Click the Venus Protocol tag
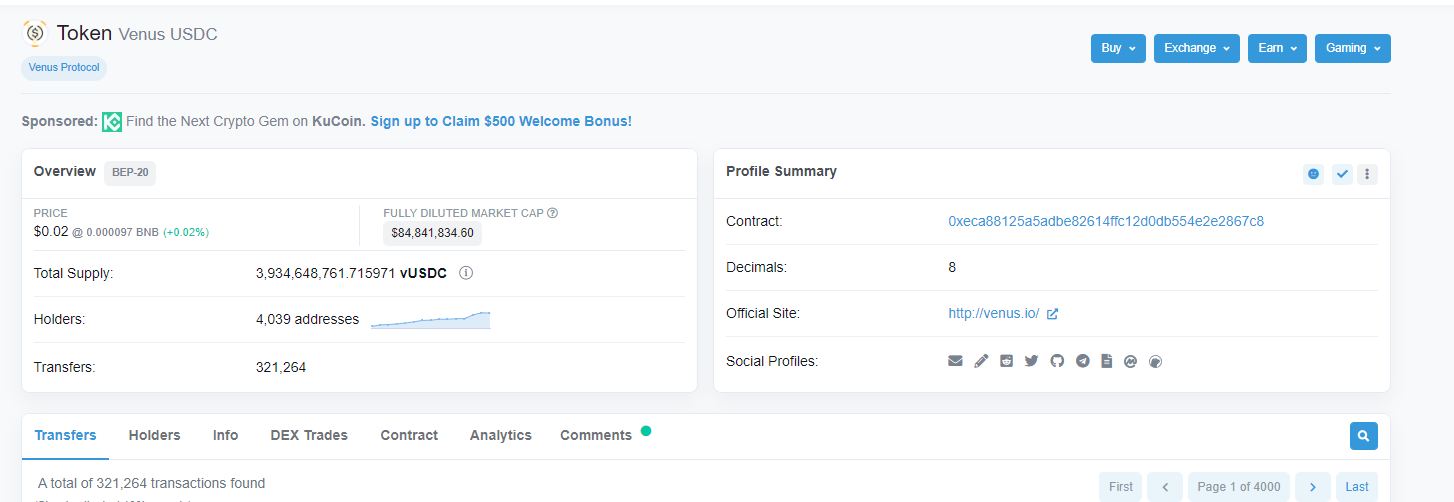This screenshot has width=1454, height=502. (x=64, y=68)
